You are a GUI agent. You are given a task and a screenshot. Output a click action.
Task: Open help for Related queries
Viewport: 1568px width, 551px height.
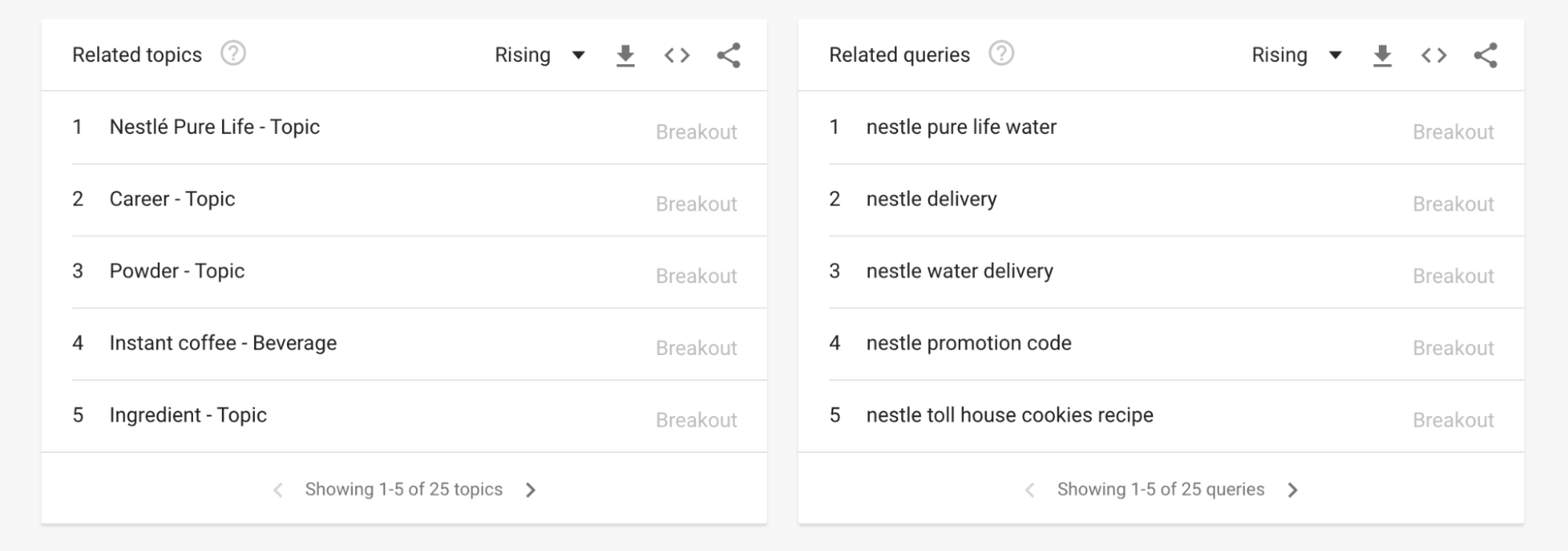1001,54
